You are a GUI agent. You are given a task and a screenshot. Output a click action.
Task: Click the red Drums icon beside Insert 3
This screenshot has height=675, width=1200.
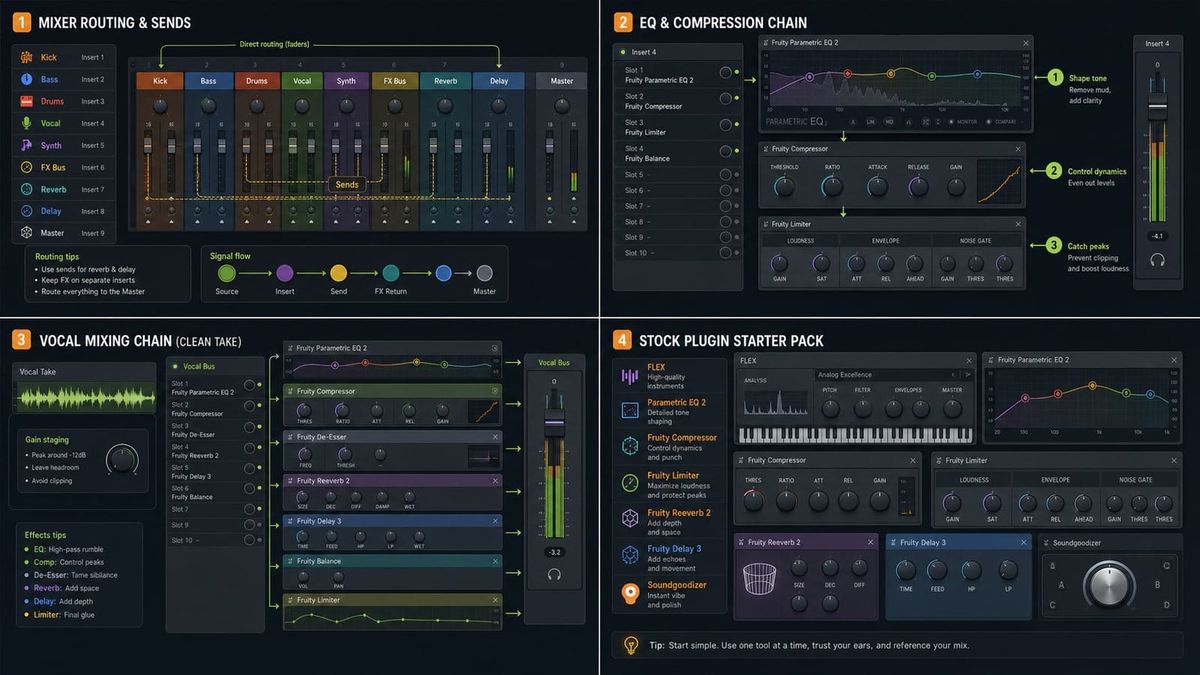[27, 101]
